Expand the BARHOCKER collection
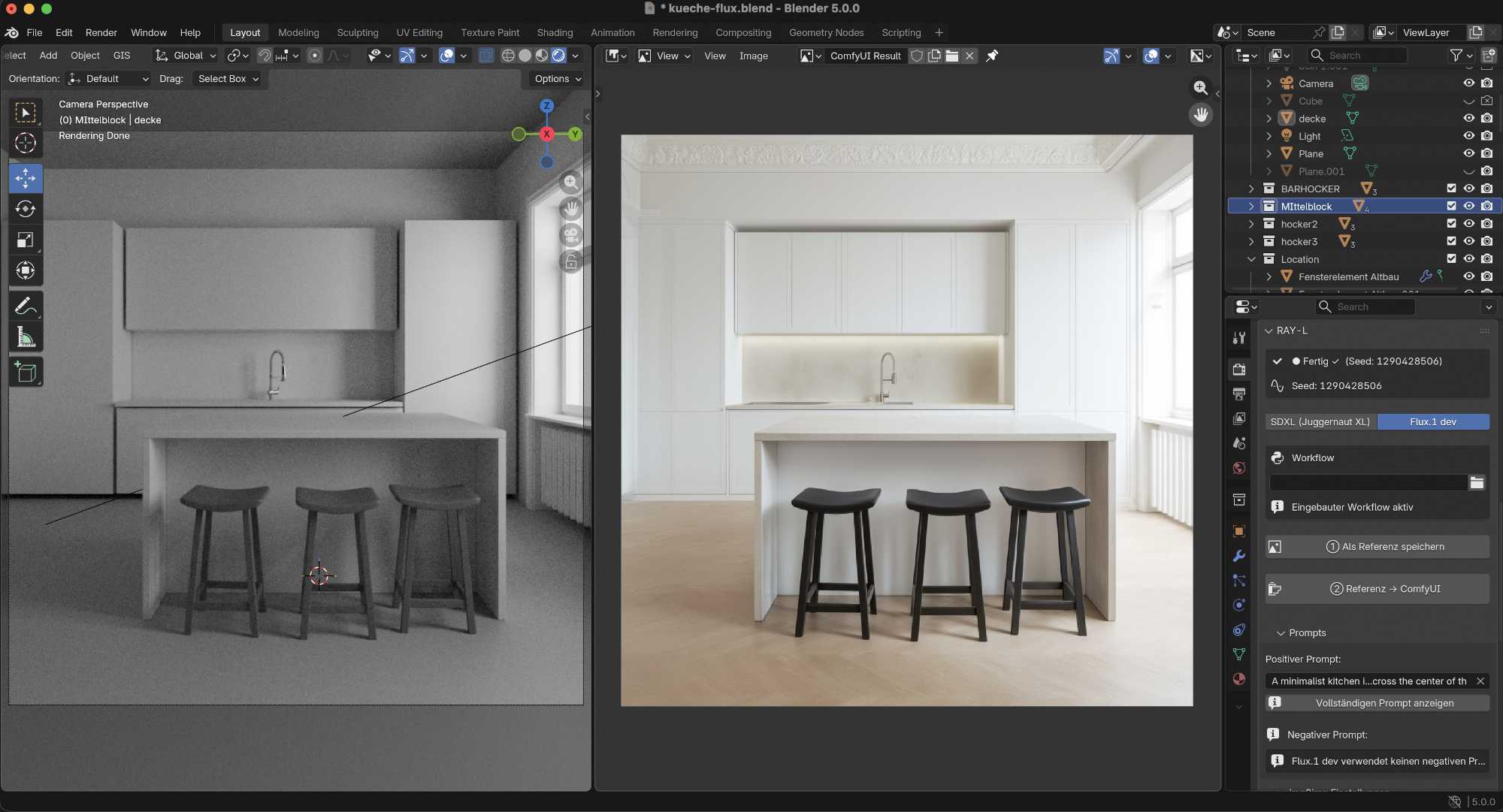This screenshot has height=812, width=1503. (x=1251, y=189)
